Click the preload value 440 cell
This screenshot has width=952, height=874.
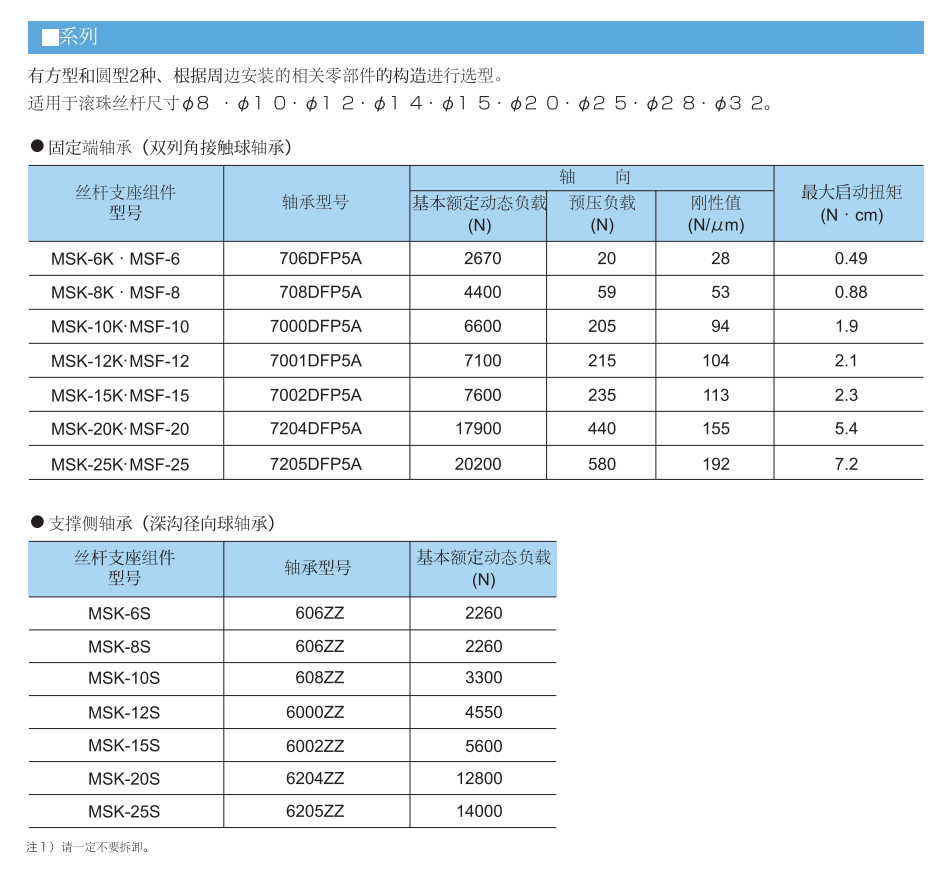point(602,429)
